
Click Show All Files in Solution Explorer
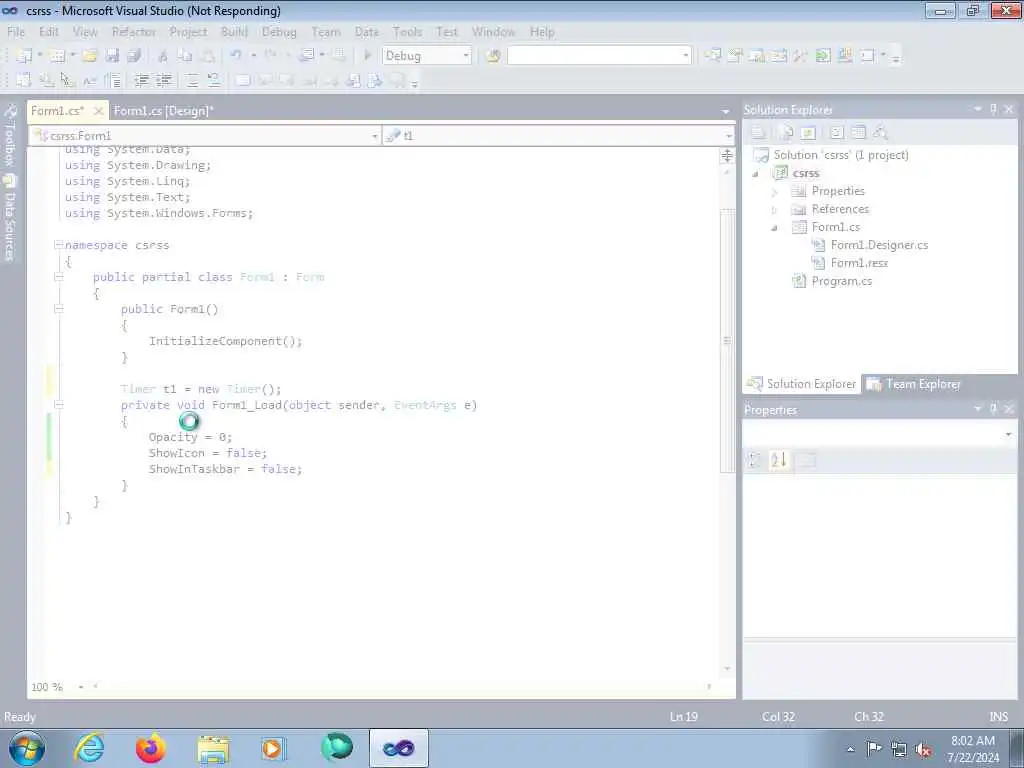coord(786,133)
